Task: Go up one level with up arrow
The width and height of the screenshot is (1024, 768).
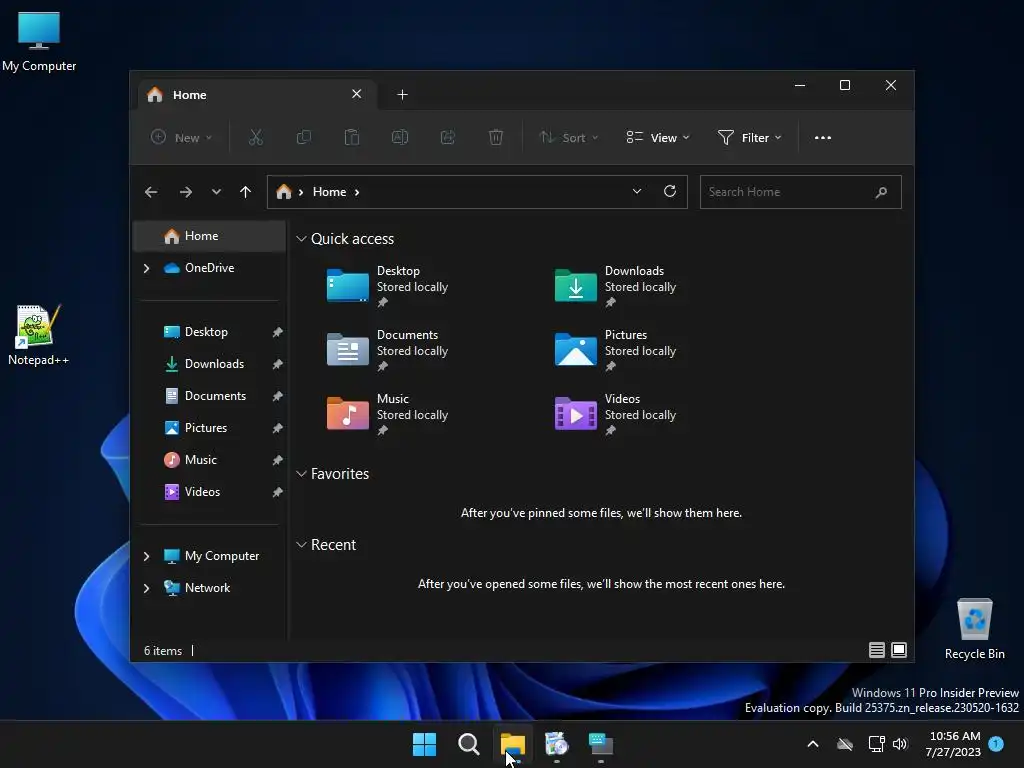Action: coord(245,192)
